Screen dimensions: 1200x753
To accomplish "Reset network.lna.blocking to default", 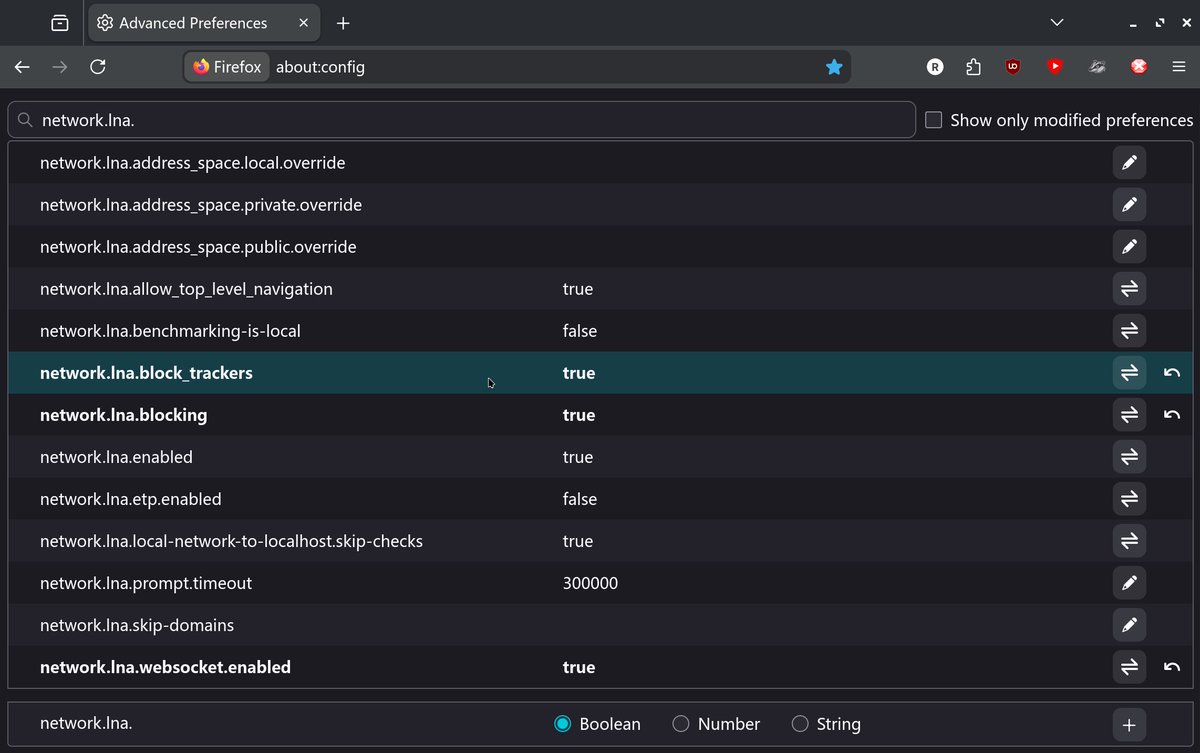I will coord(1172,415).
